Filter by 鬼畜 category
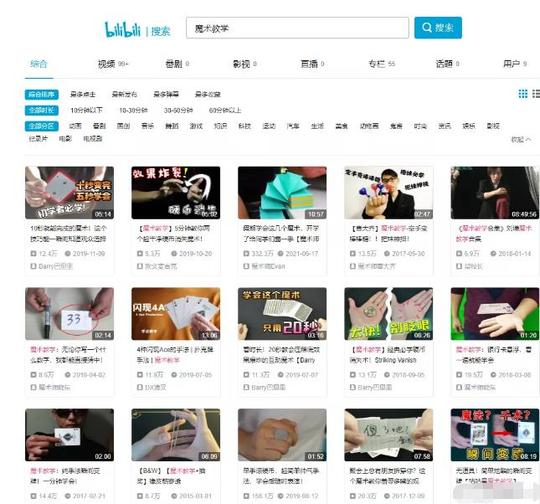The width and height of the screenshot is (540, 504). click(396, 126)
